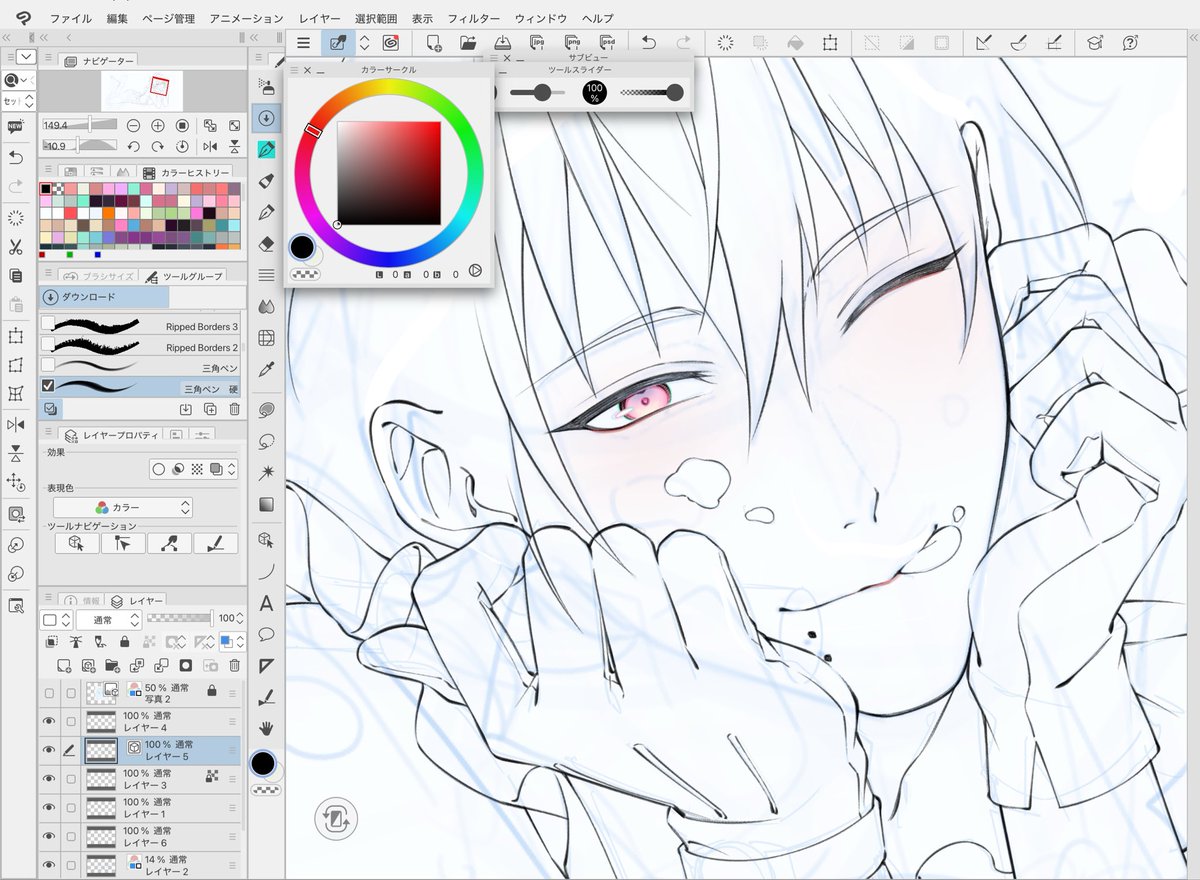Click the Transform scale icon in top bar
1200x880 pixels.
point(830,43)
